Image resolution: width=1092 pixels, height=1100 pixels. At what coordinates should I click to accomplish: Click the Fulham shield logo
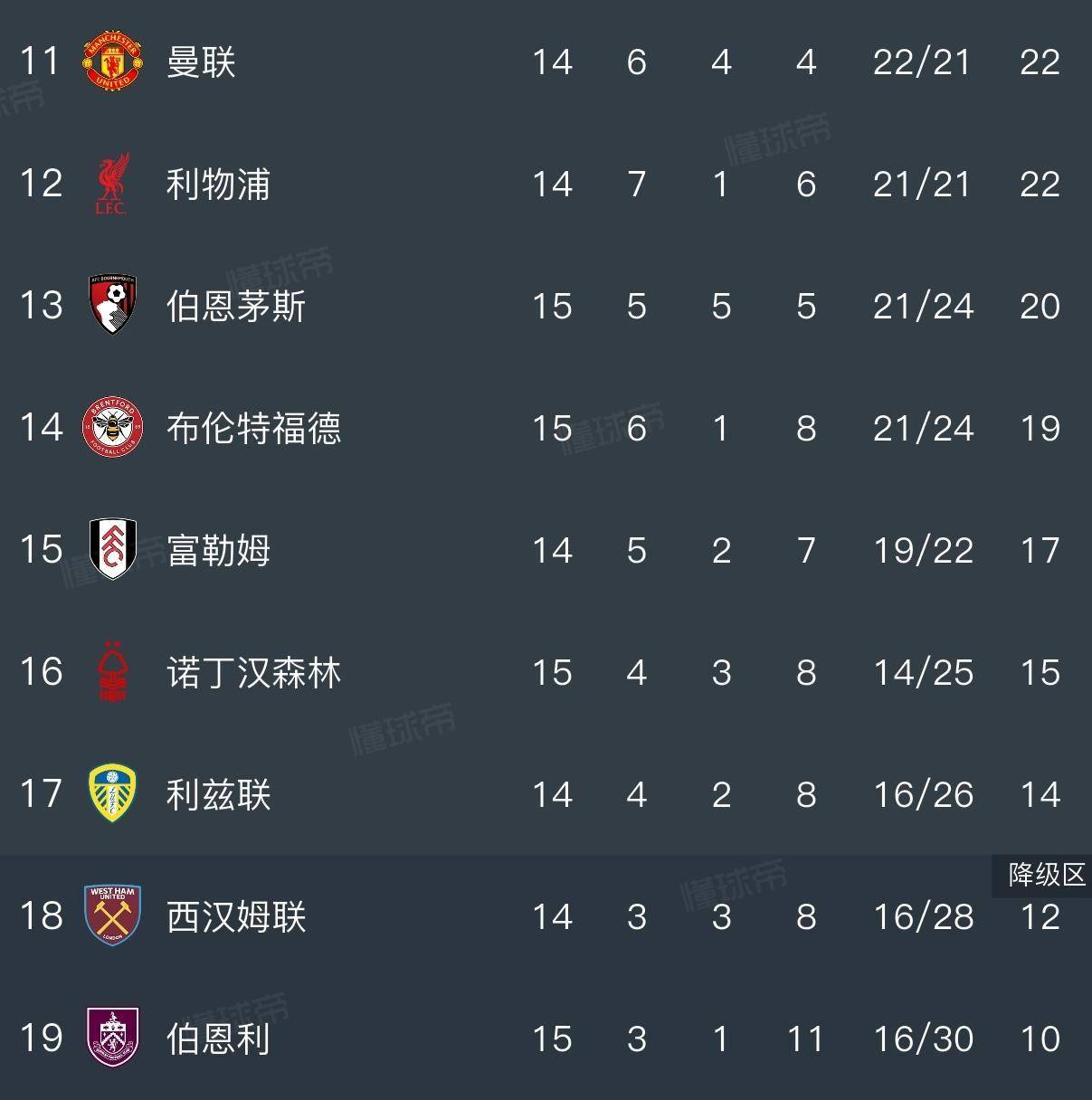click(x=113, y=549)
